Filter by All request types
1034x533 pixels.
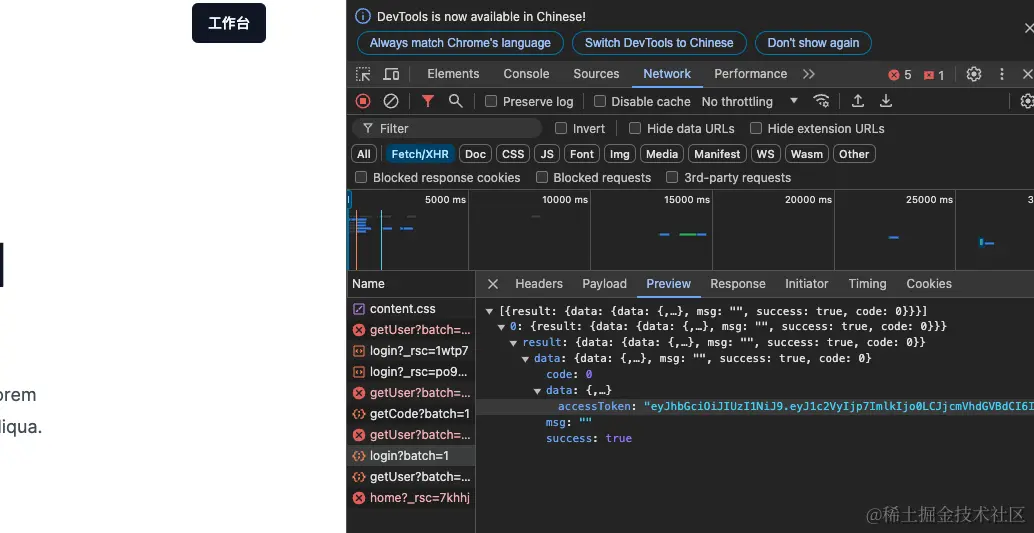[363, 154]
